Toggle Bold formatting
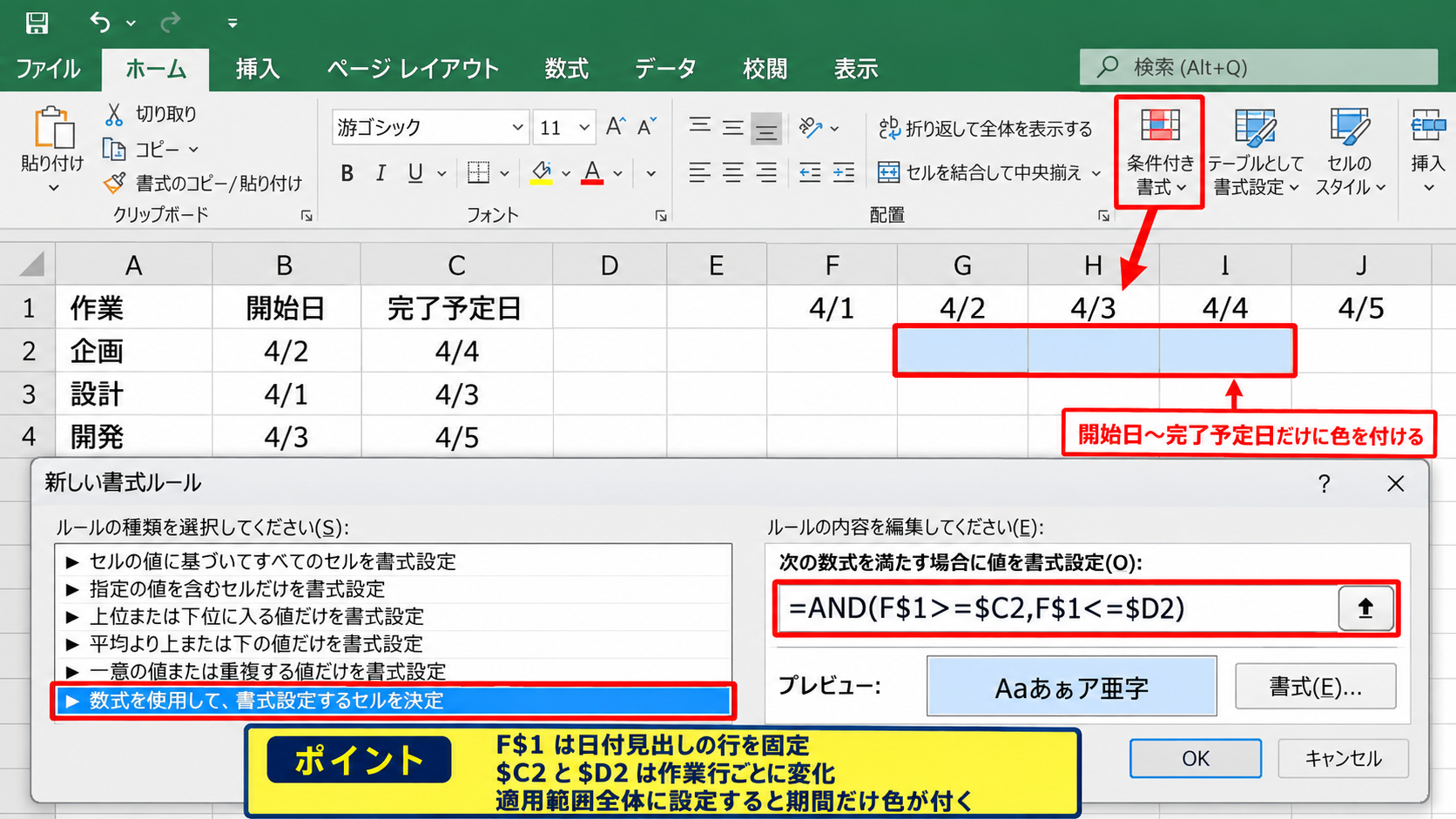The image size is (1456, 819). 347,173
